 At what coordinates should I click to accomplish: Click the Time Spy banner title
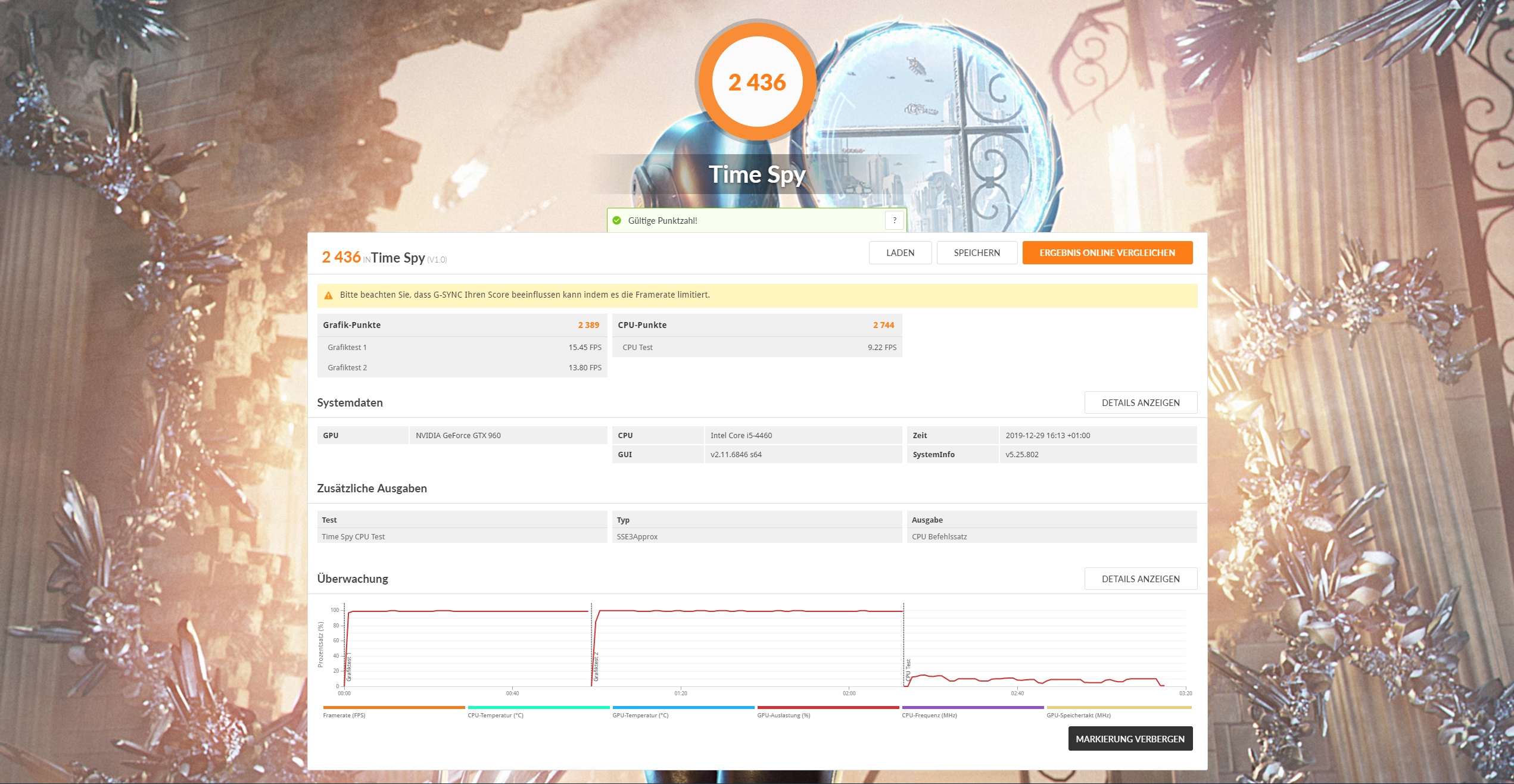click(757, 174)
